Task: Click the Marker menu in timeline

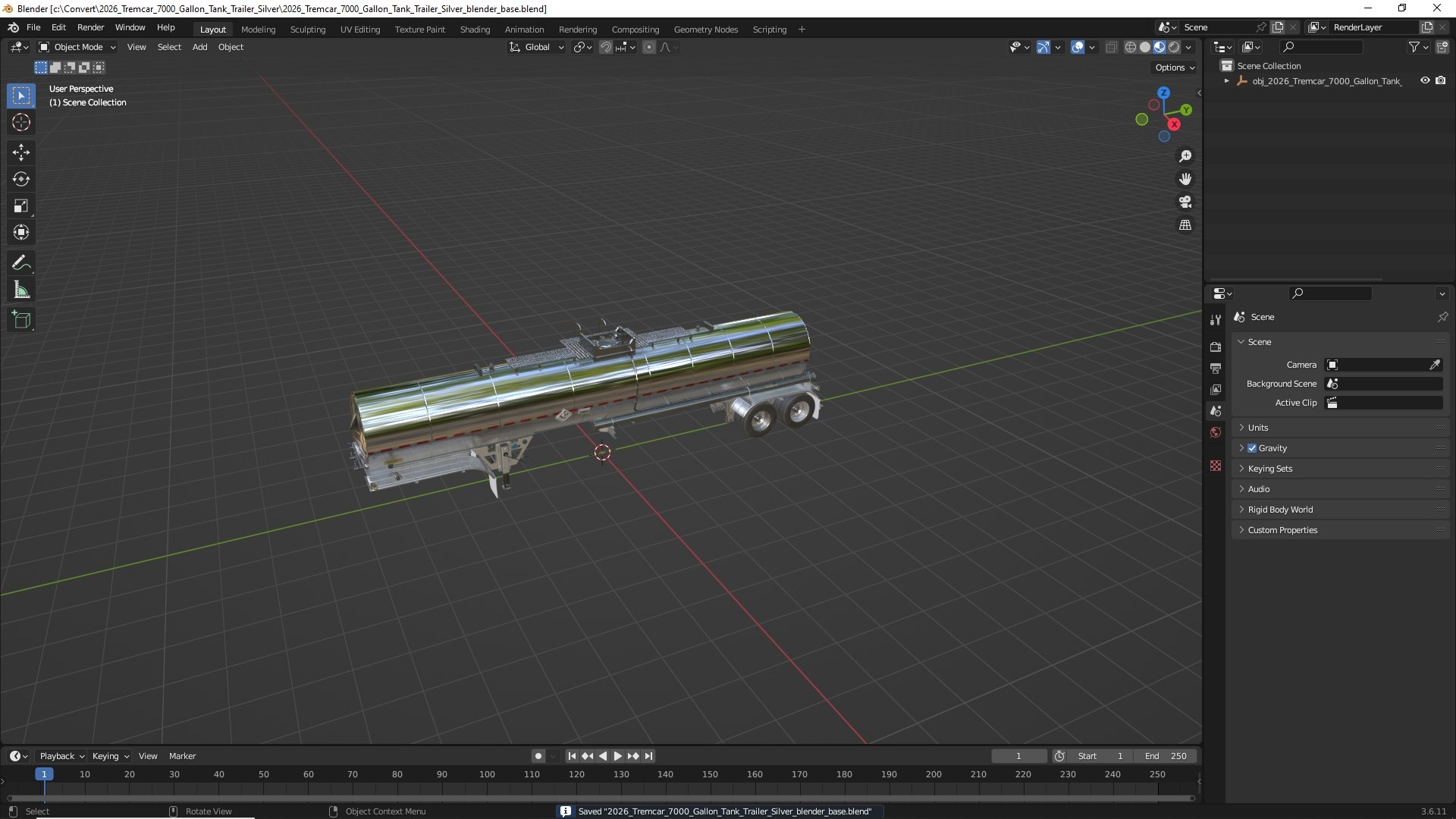Action: click(x=182, y=756)
